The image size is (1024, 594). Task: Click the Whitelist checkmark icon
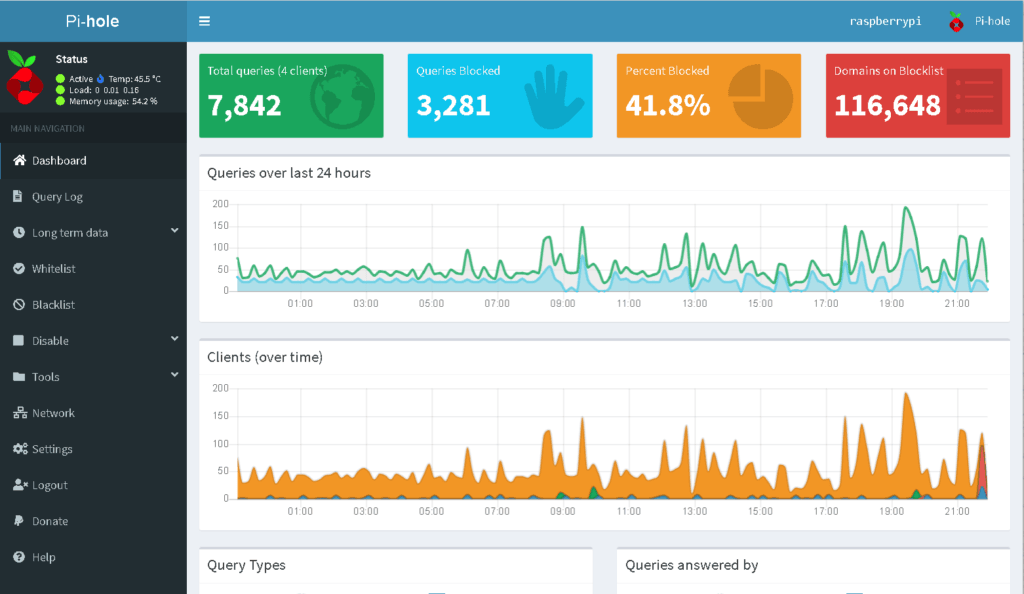19,268
